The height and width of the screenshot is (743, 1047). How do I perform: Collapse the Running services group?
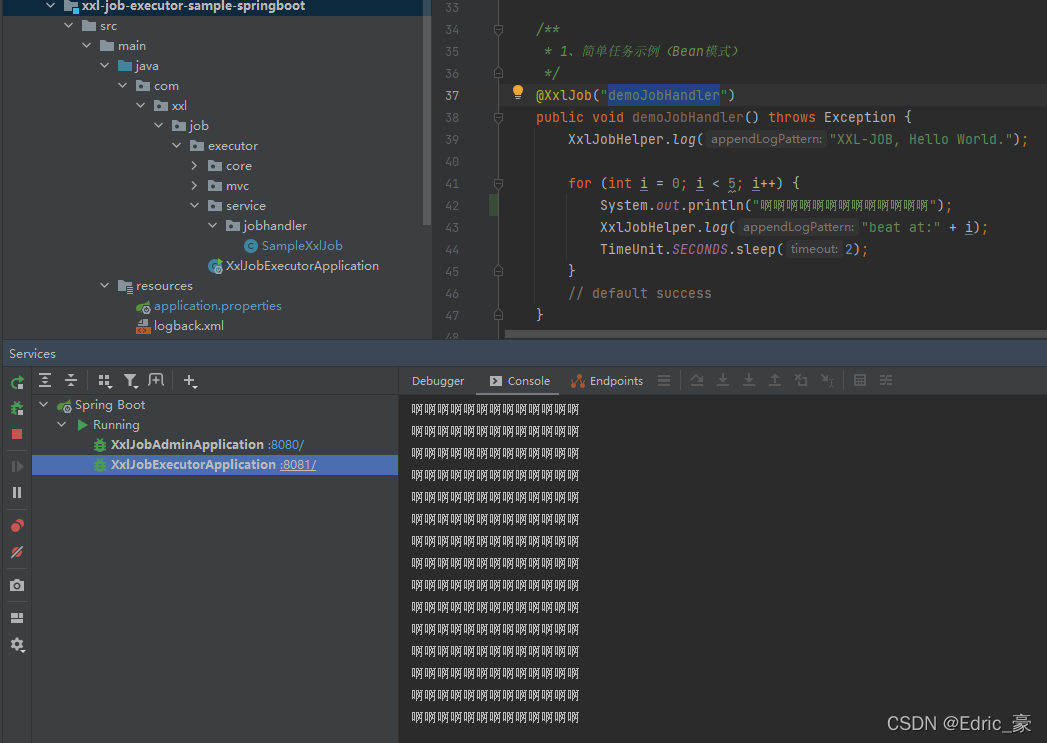[x=62, y=425]
